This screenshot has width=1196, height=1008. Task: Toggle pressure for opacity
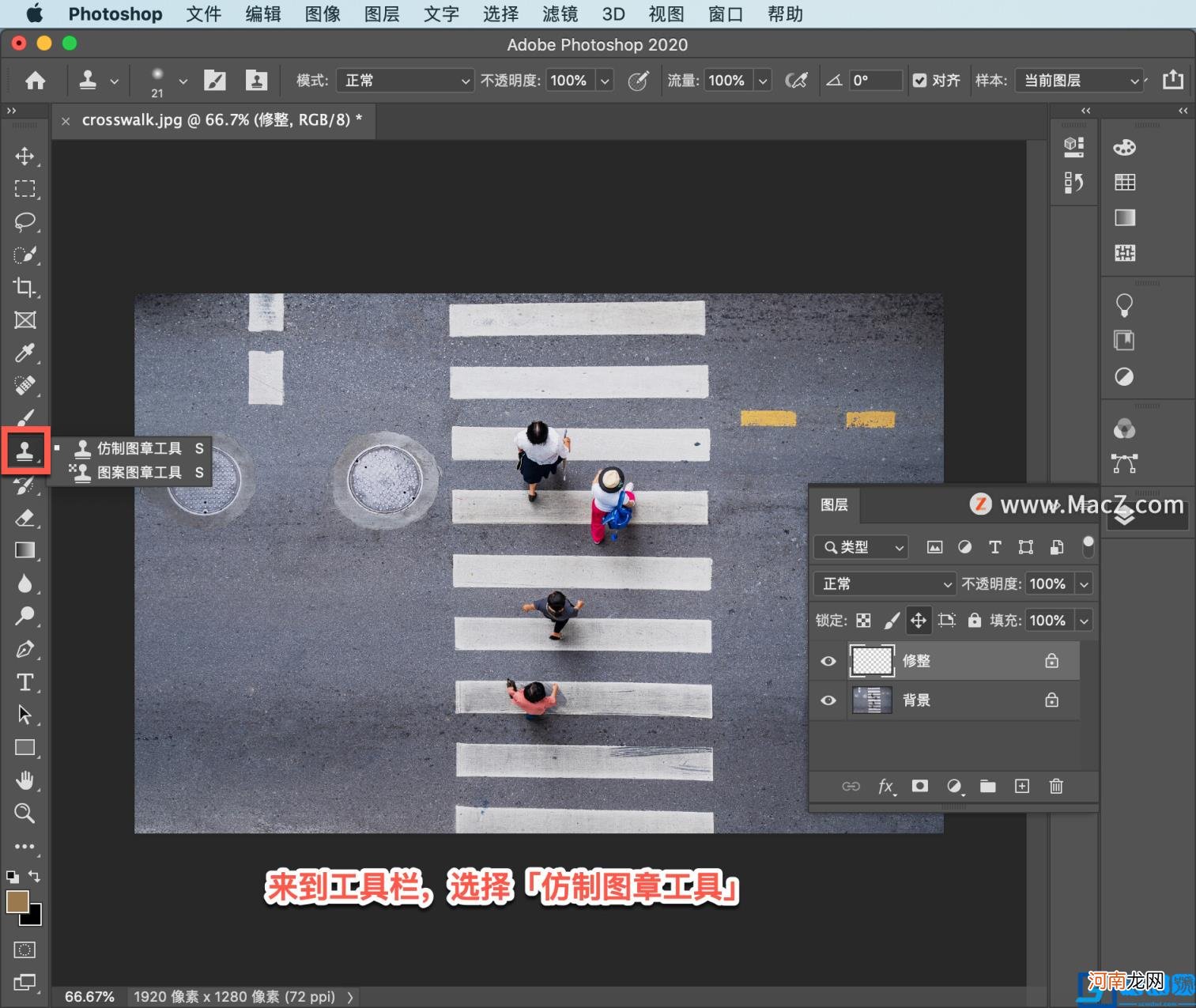point(639,80)
